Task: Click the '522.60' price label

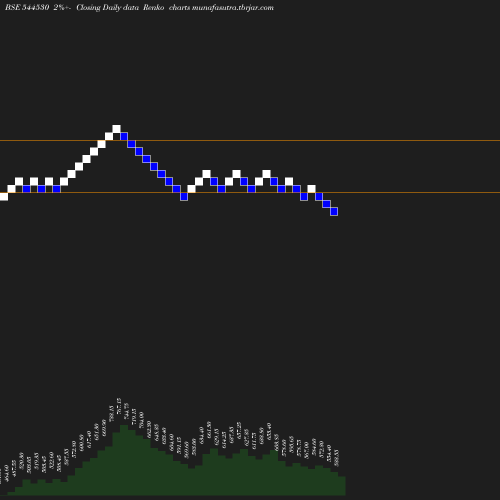Action: click(x=51, y=461)
